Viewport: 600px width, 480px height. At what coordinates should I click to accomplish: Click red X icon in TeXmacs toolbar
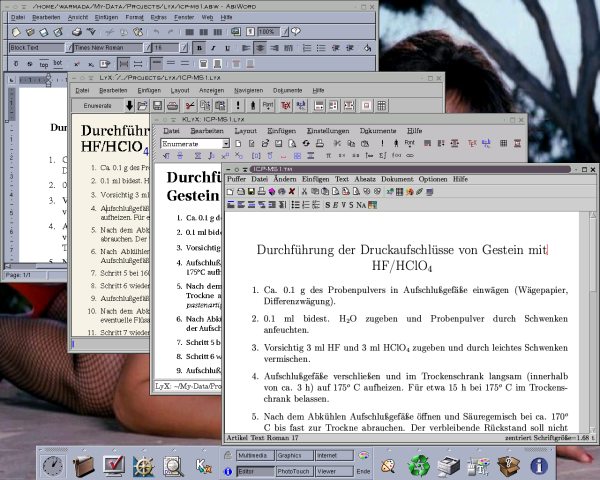[x=292, y=191]
